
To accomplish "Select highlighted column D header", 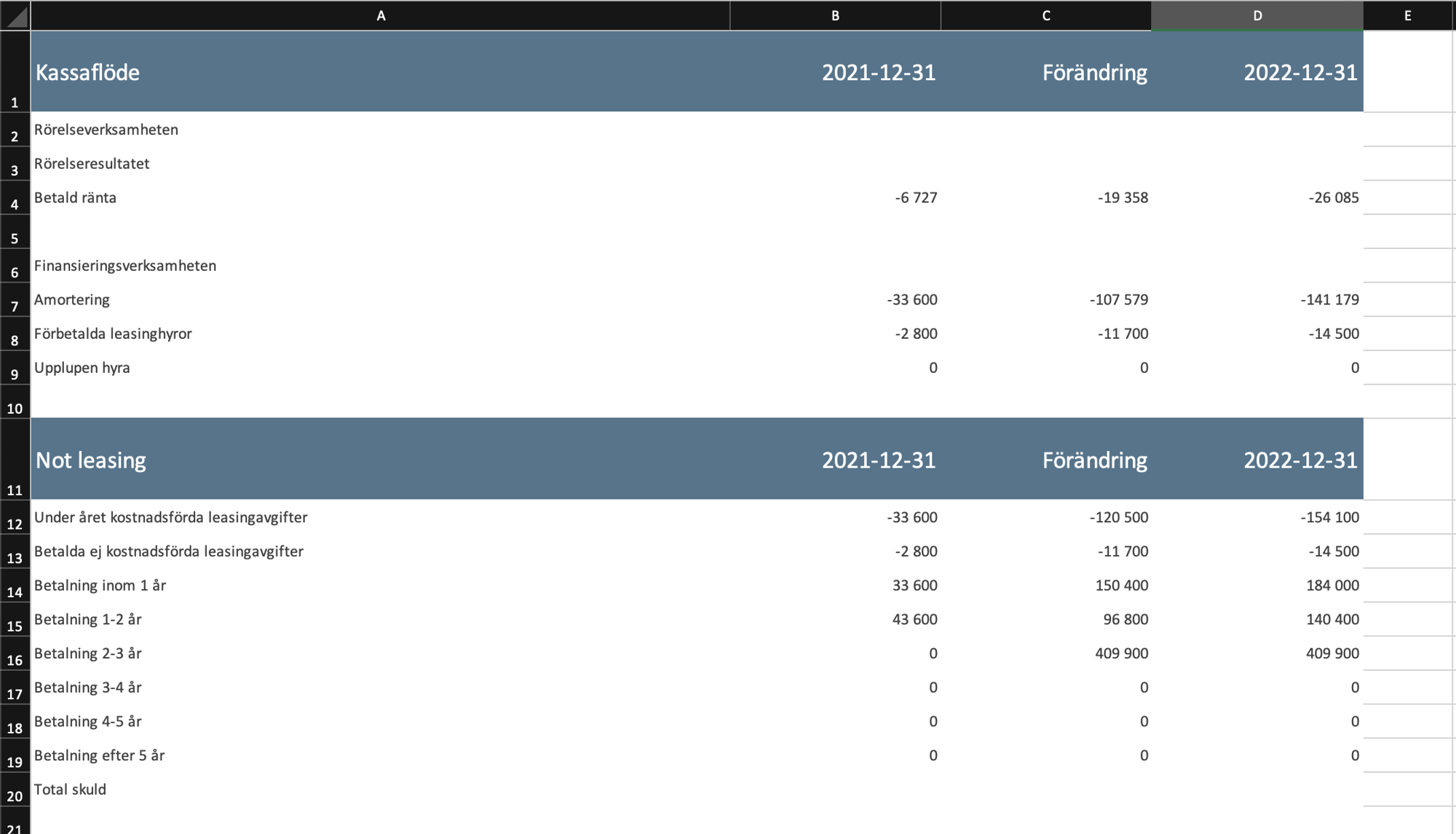I will click(1257, 15).
